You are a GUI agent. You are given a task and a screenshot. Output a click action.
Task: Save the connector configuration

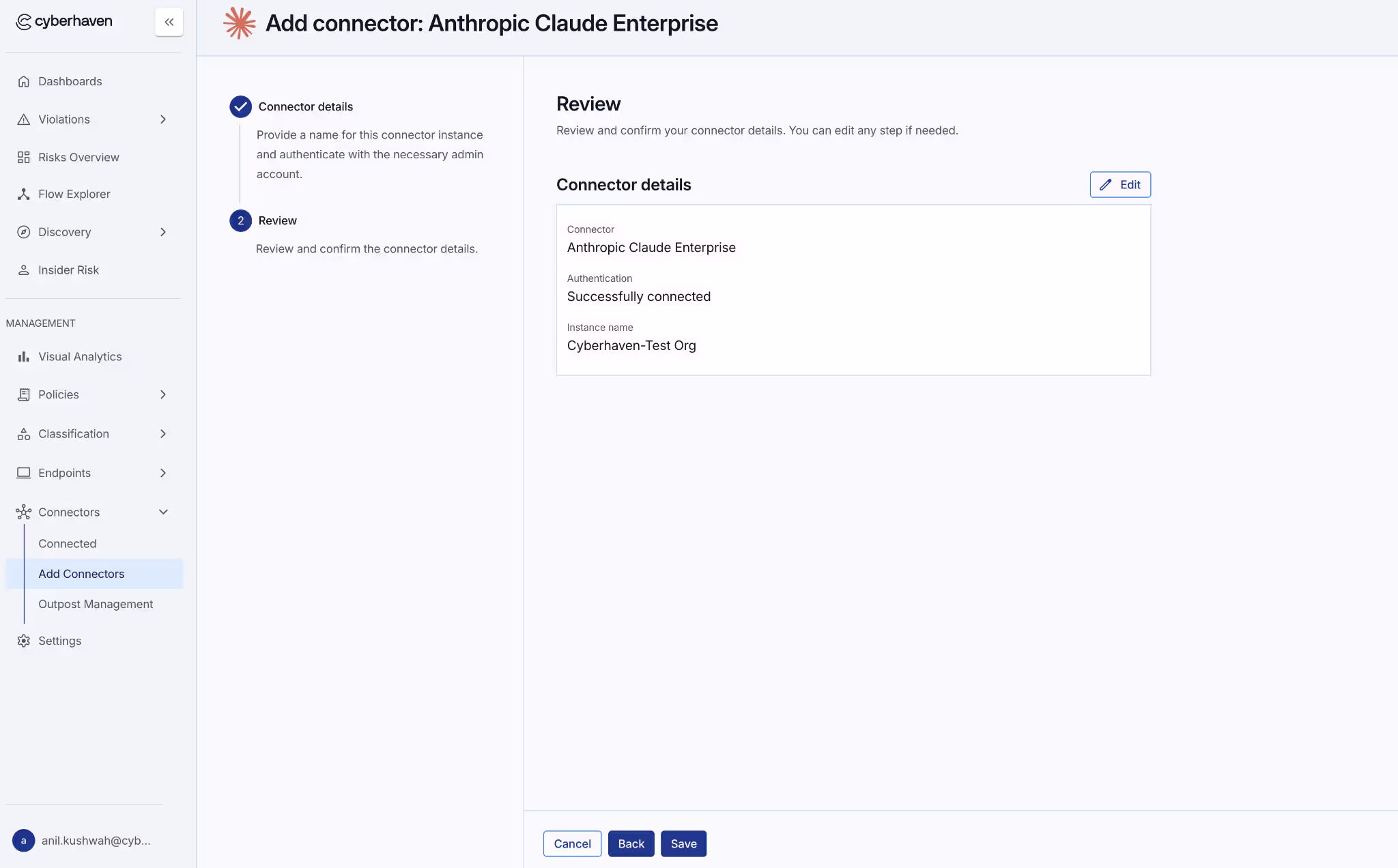pos(683,844)
